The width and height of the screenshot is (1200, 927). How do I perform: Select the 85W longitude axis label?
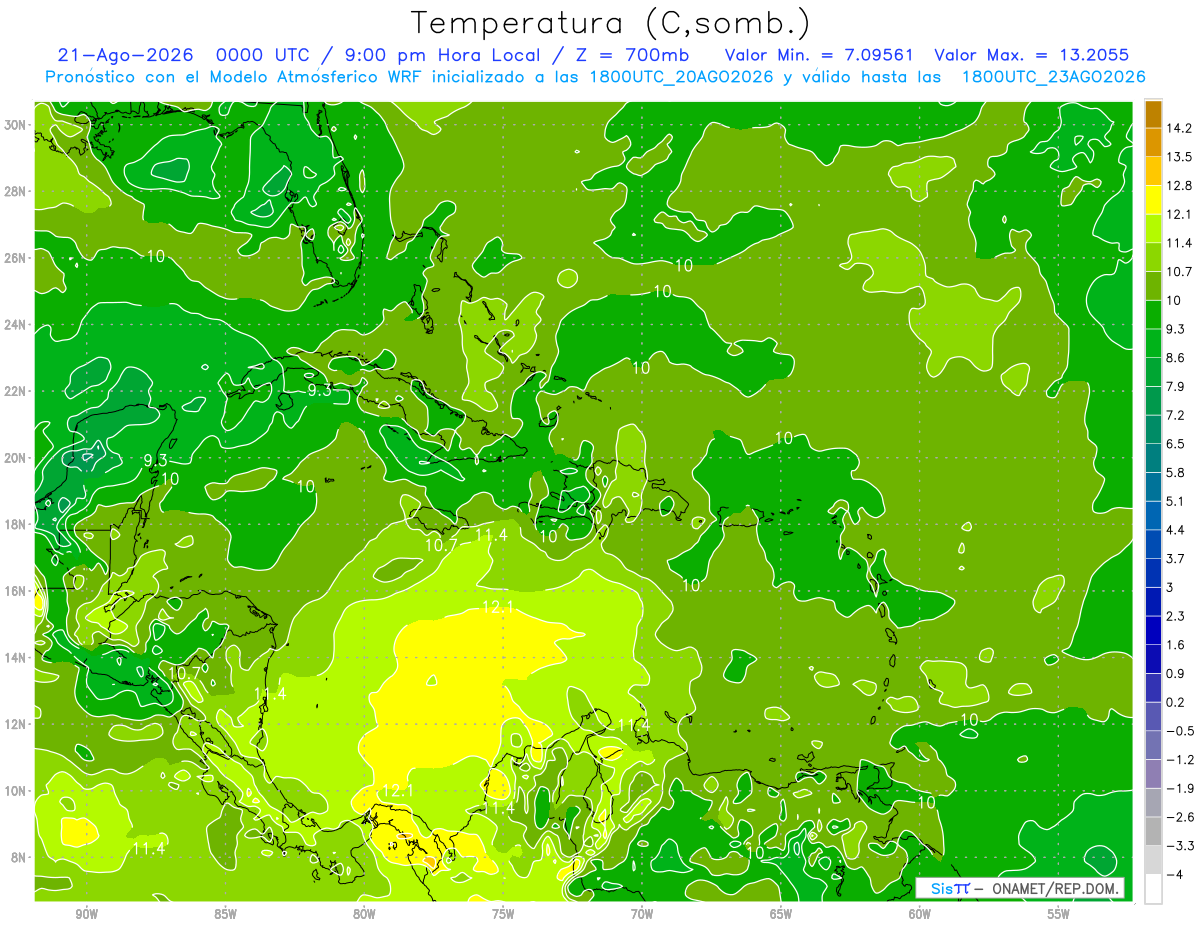pyautogui.click(x=225, y=914)
